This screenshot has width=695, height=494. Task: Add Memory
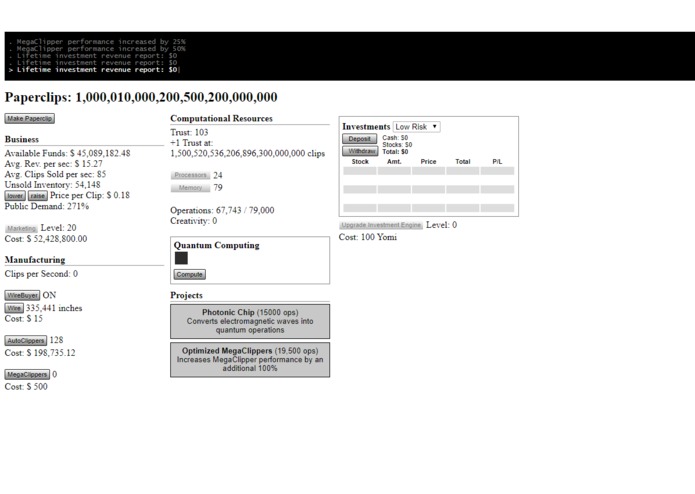tap(190, 187)
